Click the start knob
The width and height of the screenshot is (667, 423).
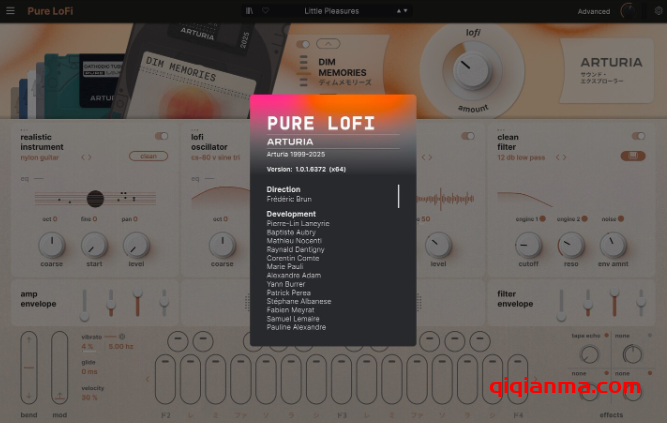click(x=94, y=246)
